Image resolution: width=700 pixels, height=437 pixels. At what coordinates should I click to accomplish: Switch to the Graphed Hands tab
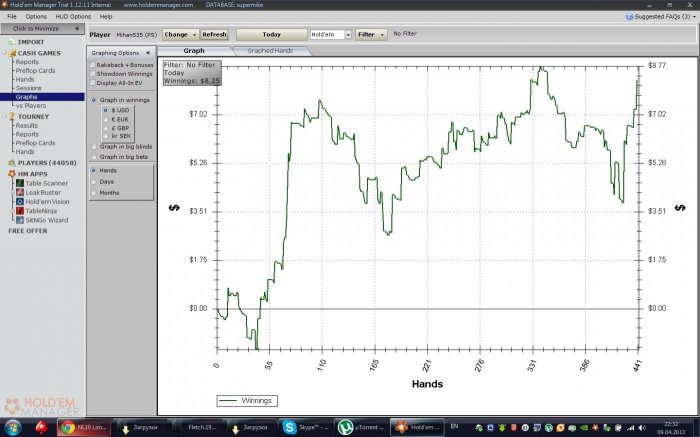tap(271, 50)
